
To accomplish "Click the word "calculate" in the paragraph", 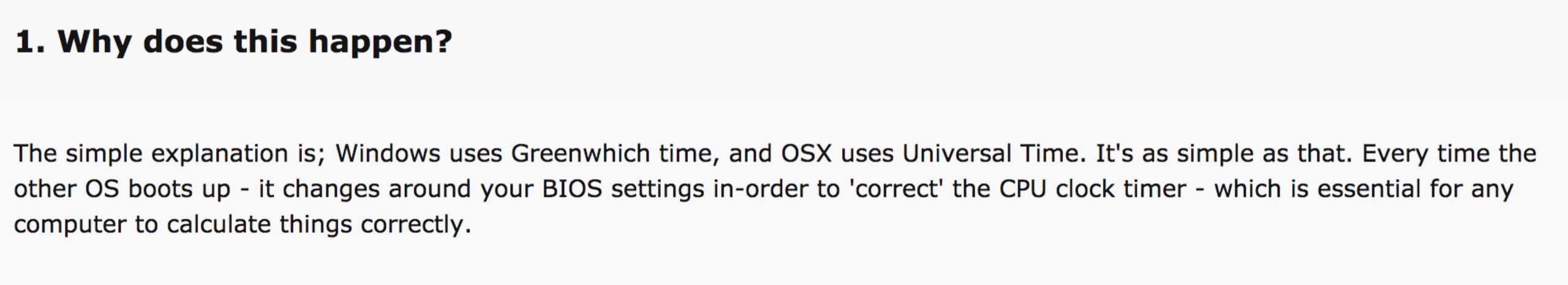I will (218, 224).
